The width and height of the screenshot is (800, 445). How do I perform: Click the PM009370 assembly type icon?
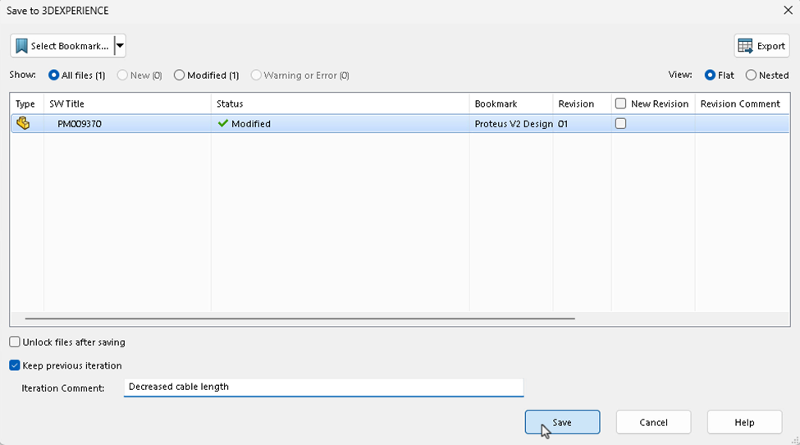[x=23, y=123]
